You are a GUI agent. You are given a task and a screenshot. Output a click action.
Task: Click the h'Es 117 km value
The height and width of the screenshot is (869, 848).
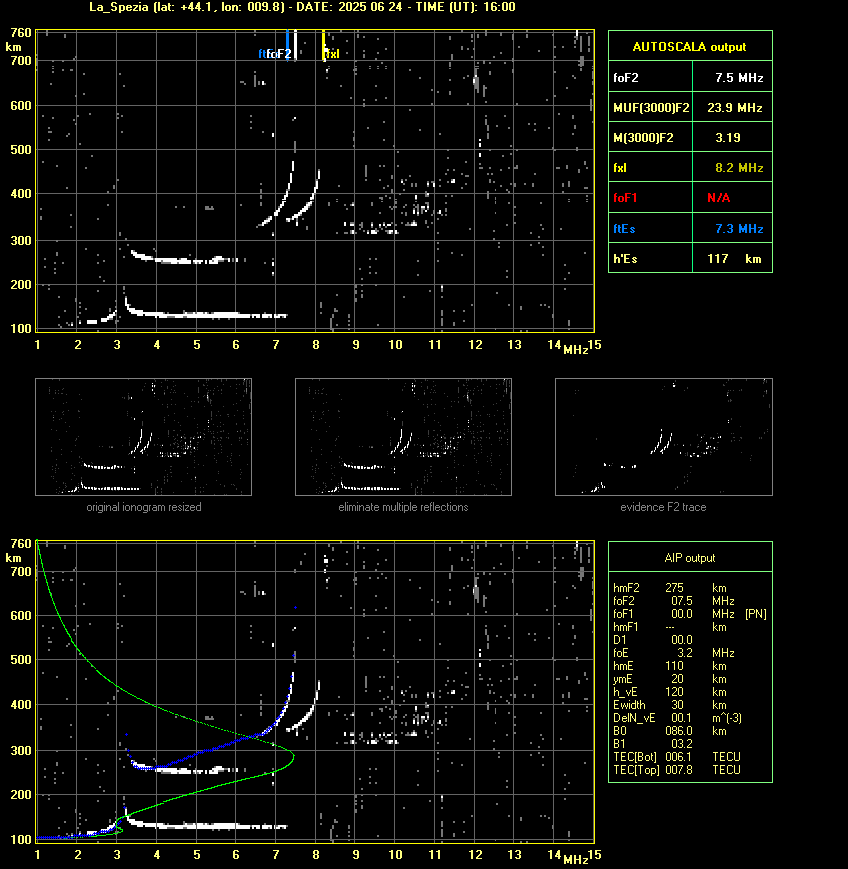[734, 258]
